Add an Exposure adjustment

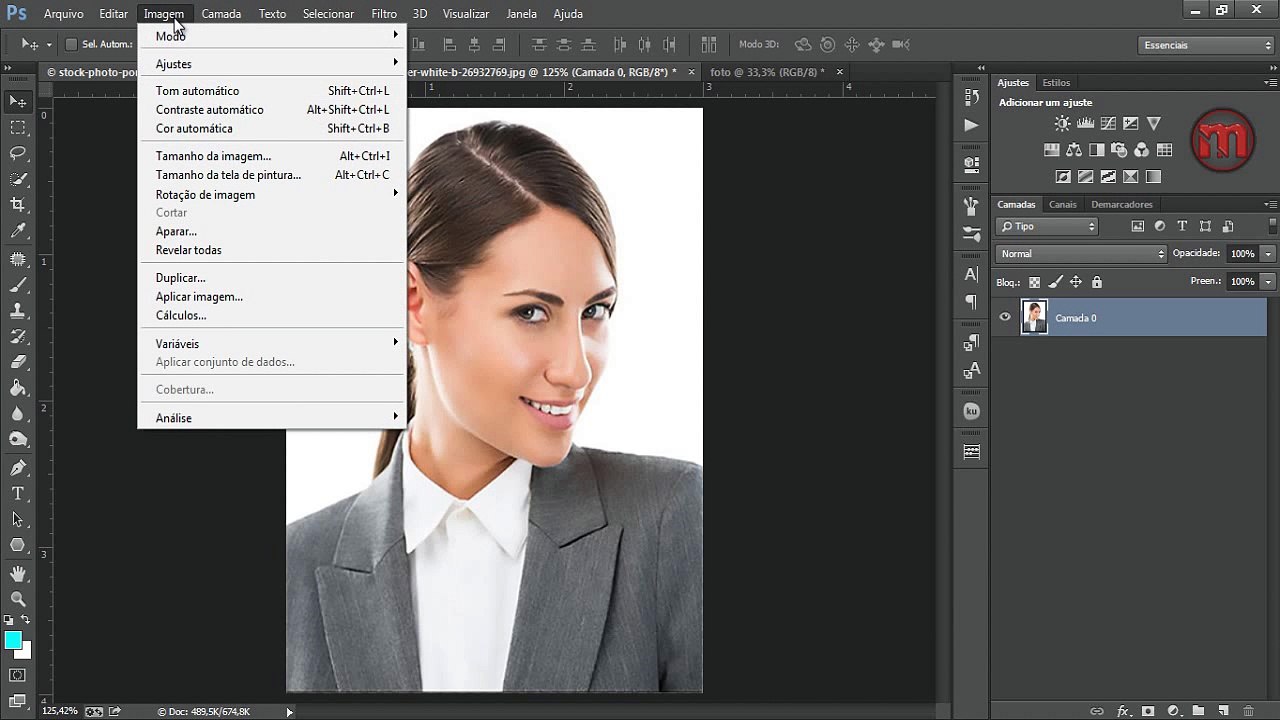tap(1131, 124)
